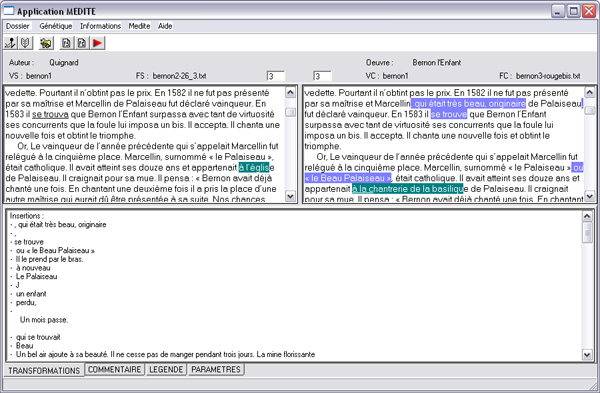Click the document icon beside the folder icon

66,43
